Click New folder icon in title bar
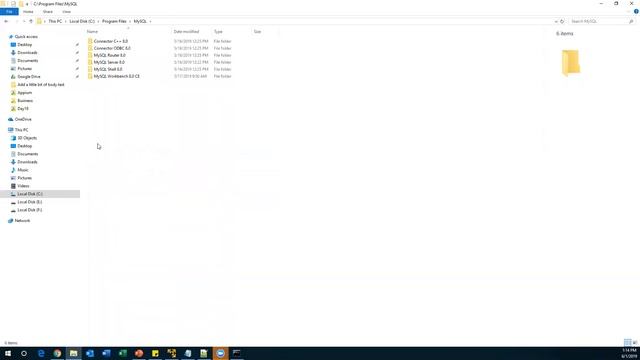The image size is (640, 360). coord(21,4)
